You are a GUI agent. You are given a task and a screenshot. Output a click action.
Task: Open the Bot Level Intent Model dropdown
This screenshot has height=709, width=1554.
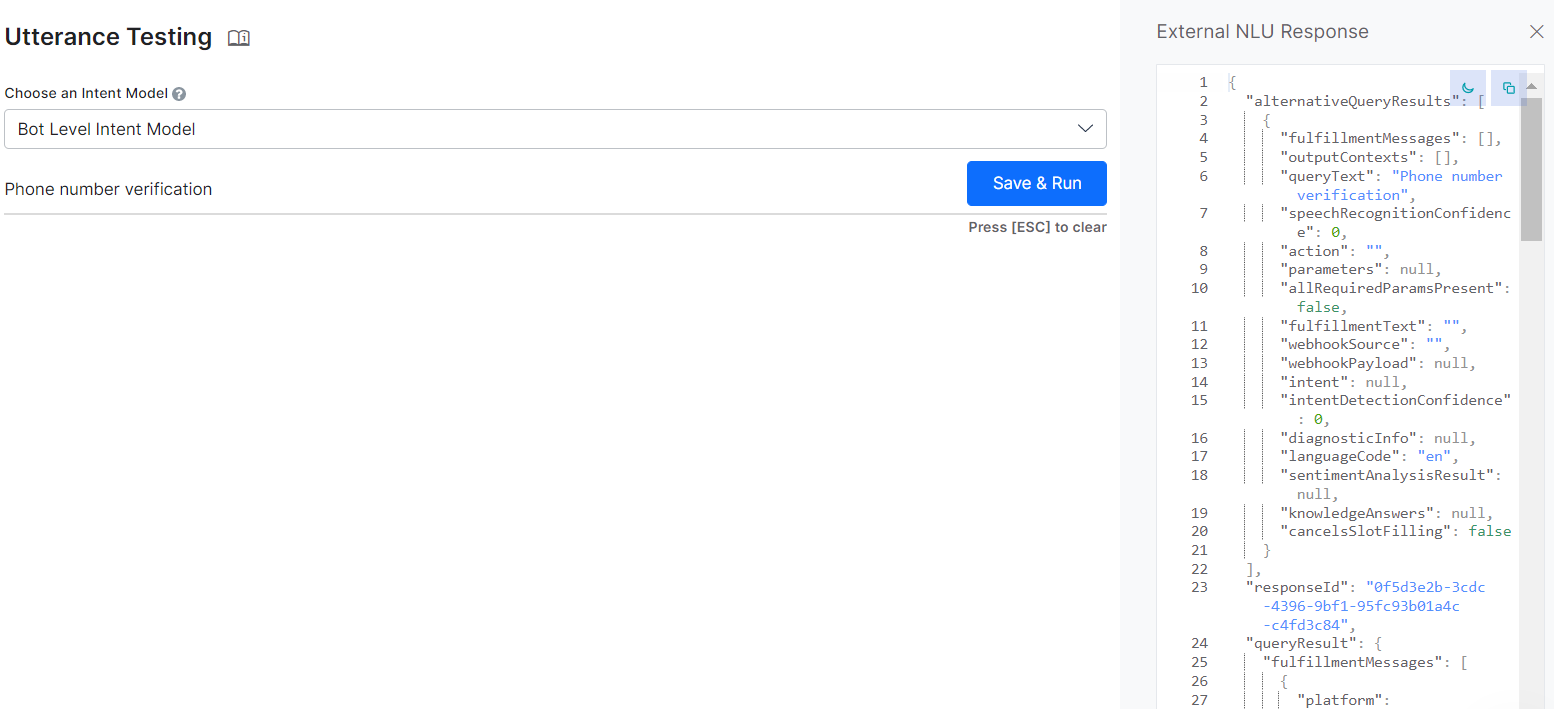[x=555, y=129]
